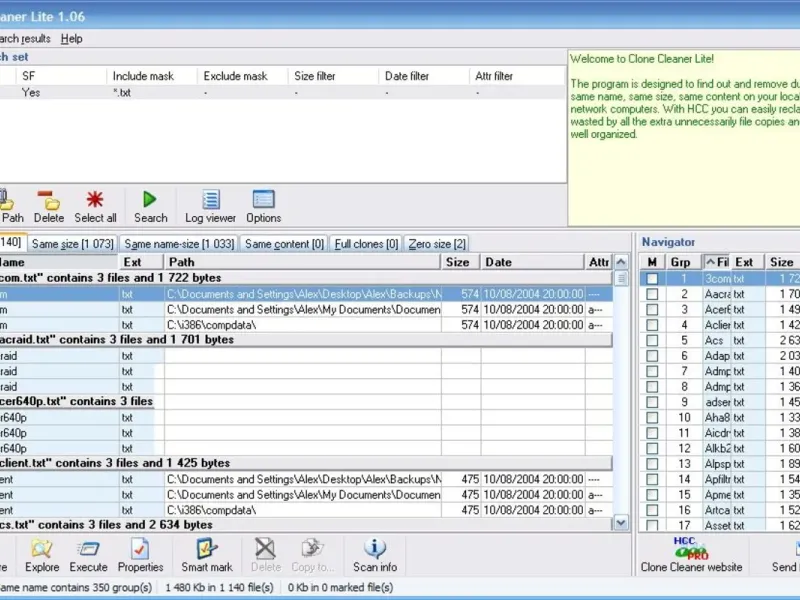This screenshot has height=600, width=800.
Task: Tick the Navigator checkbox for group 12
Action: [x=652, y=448]
